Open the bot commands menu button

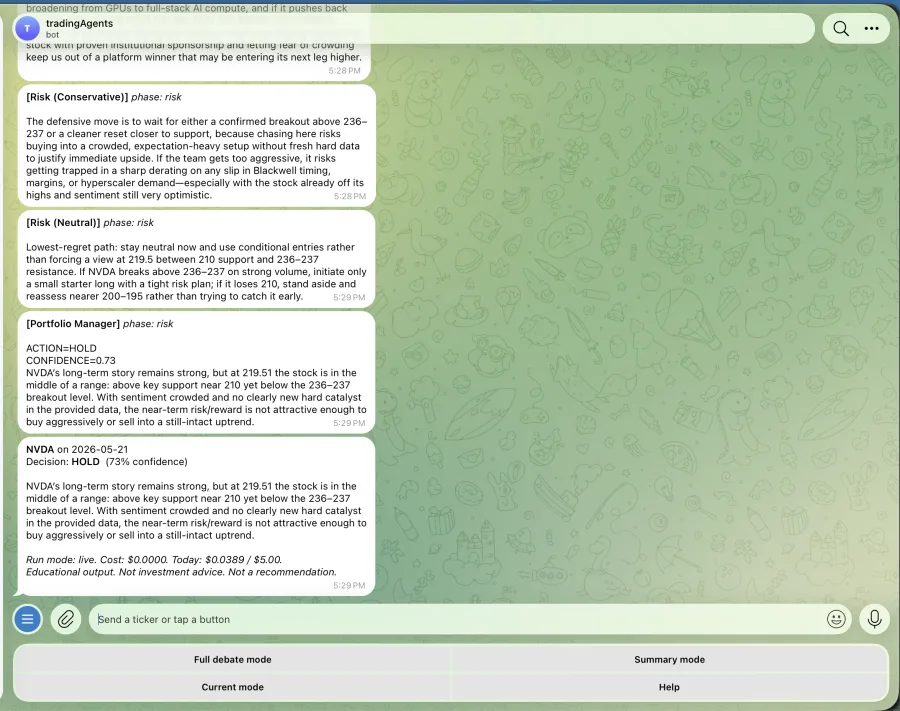(x=27, y=619)
